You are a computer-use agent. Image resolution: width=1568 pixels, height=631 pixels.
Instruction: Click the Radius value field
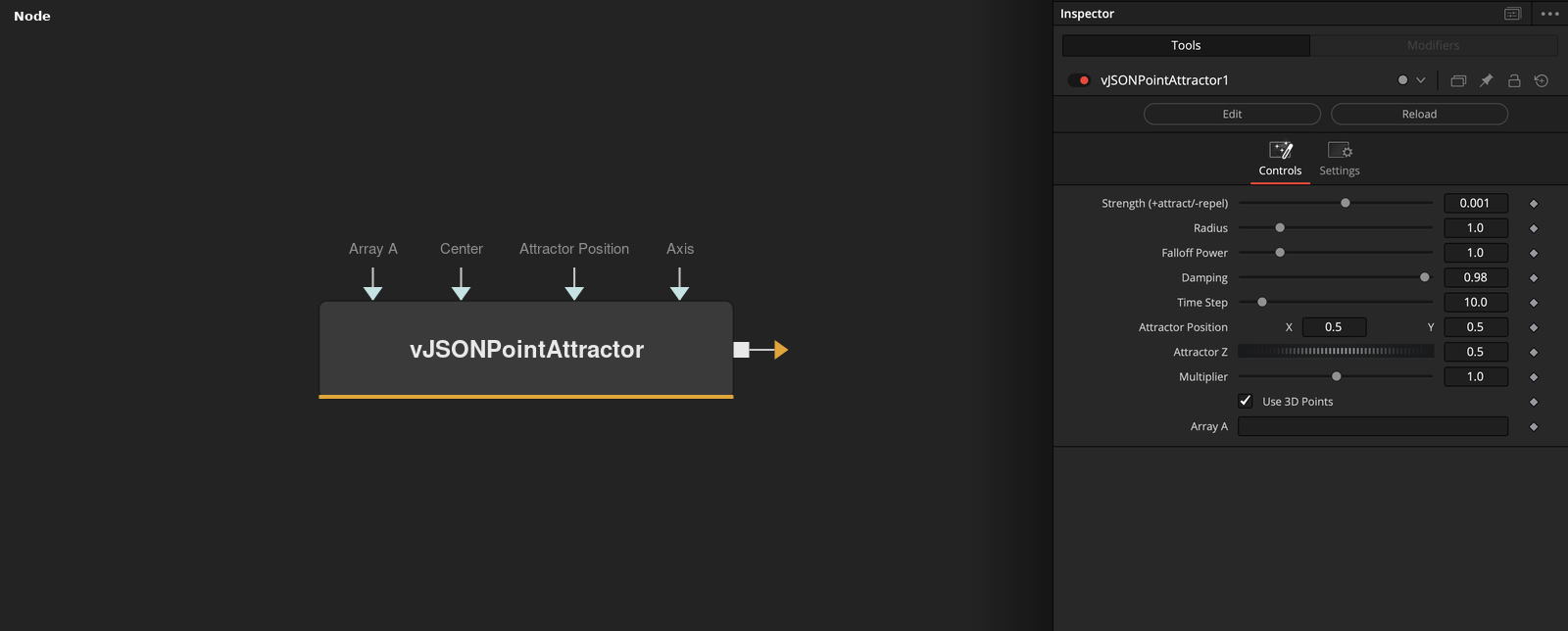tap(1476, 227)
